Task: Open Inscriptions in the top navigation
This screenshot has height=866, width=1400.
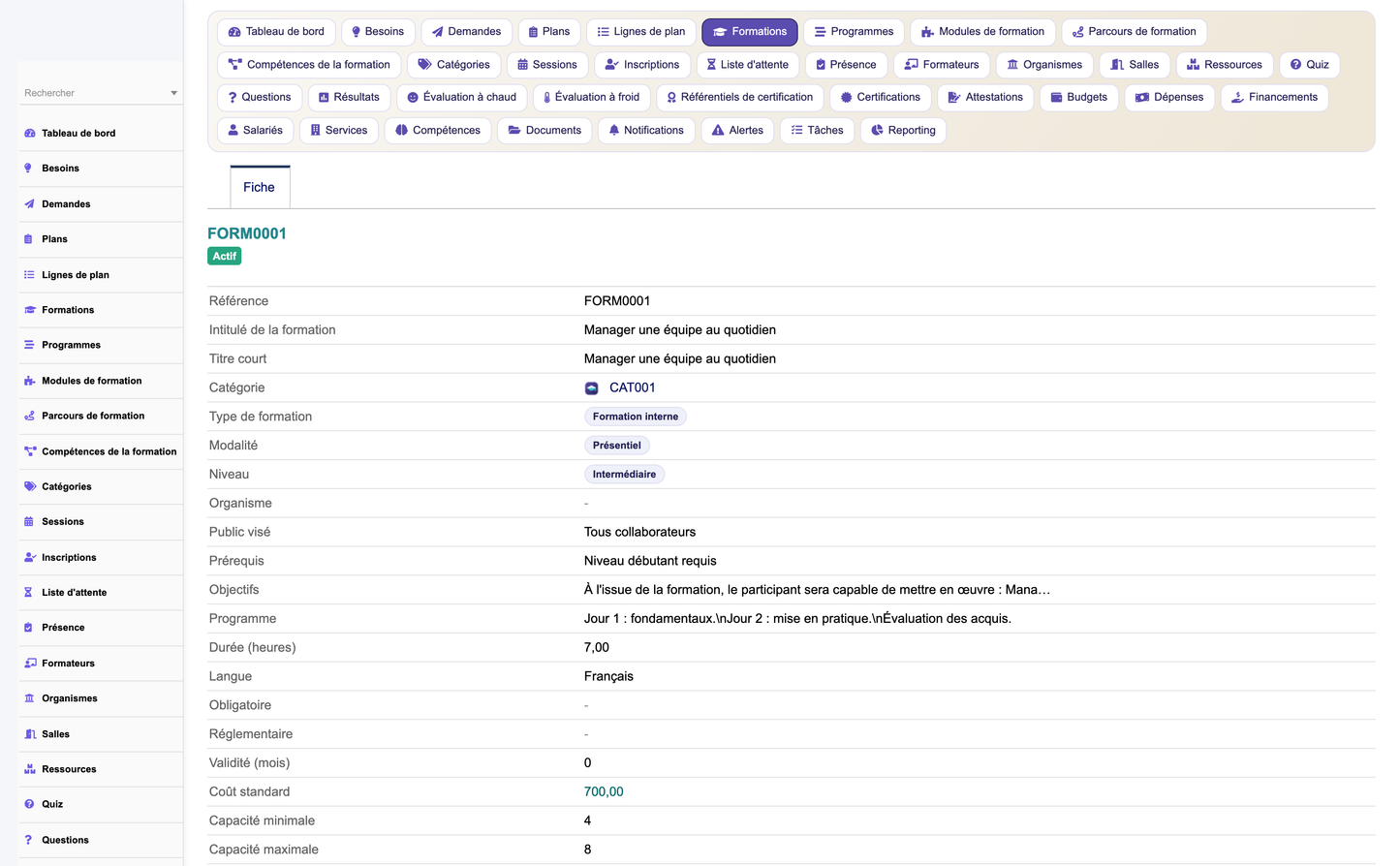Action: (x=642, y=65)
